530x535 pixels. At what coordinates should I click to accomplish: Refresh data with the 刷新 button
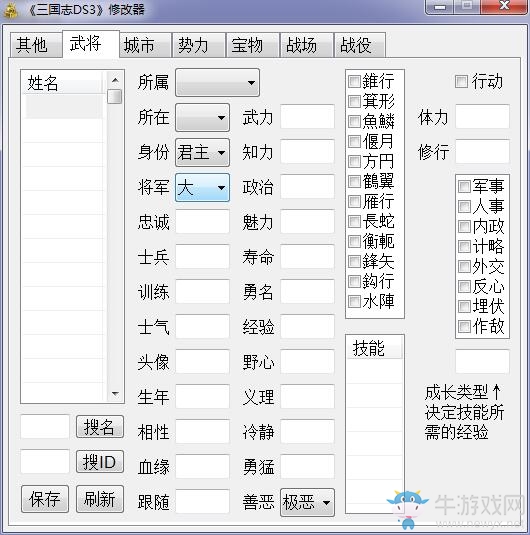(x=100, y=499)
